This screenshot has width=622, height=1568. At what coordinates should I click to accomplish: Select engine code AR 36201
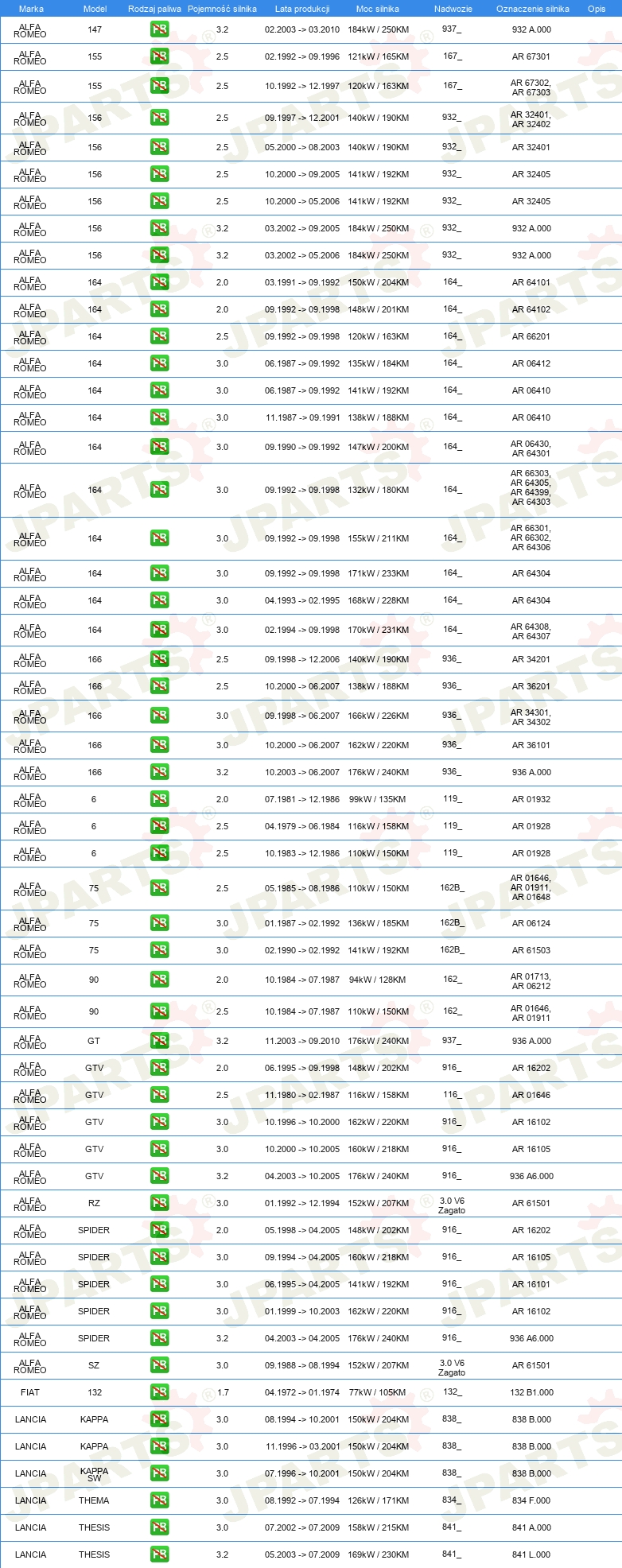point(531,686)
